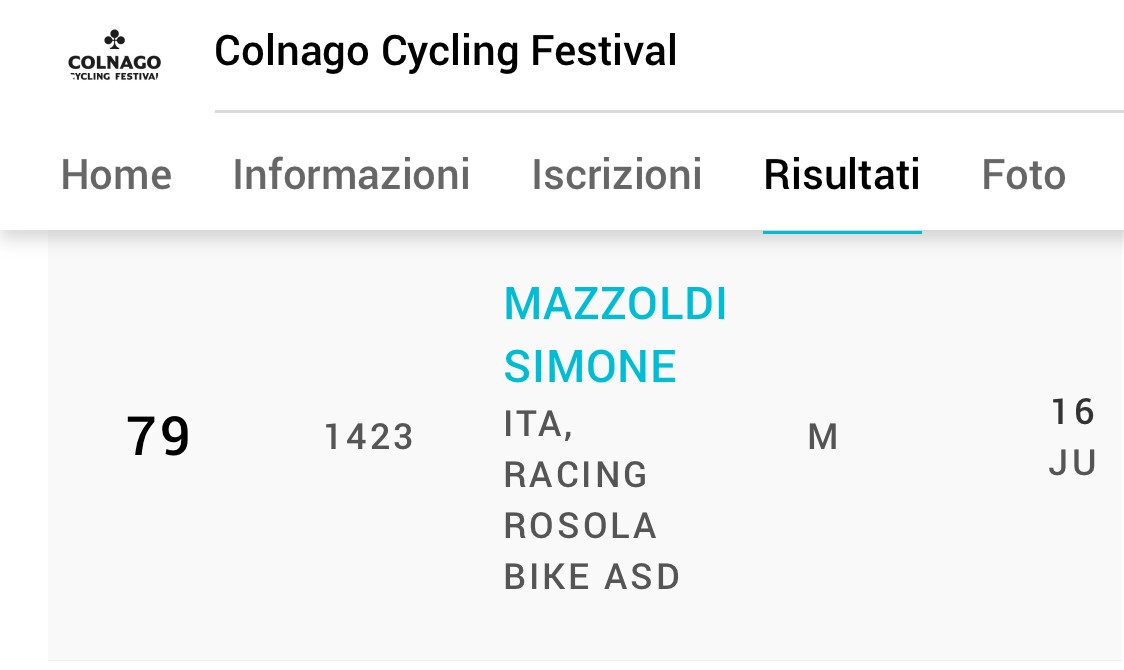Click the rank number 79

coord(158,436)
